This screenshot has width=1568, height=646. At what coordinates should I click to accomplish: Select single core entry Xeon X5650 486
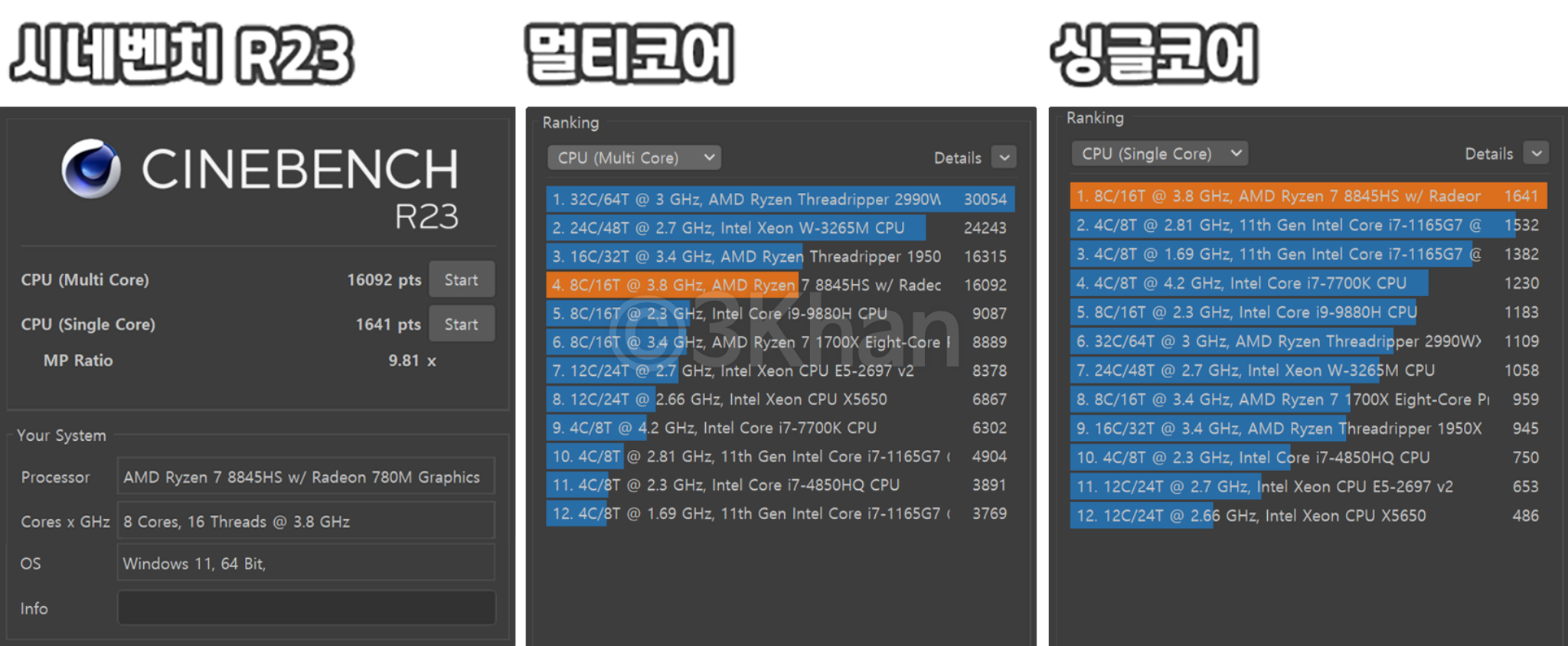coord(1308,516)
